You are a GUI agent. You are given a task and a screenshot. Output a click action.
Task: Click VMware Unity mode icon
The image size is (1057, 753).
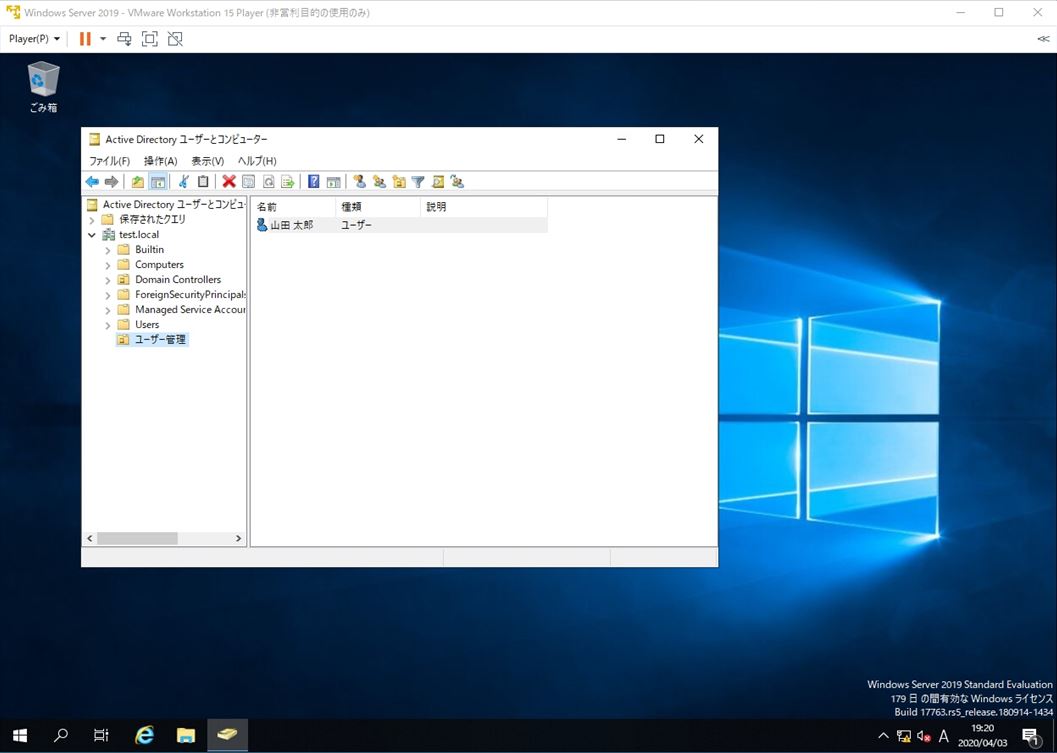tap(175, 39)
